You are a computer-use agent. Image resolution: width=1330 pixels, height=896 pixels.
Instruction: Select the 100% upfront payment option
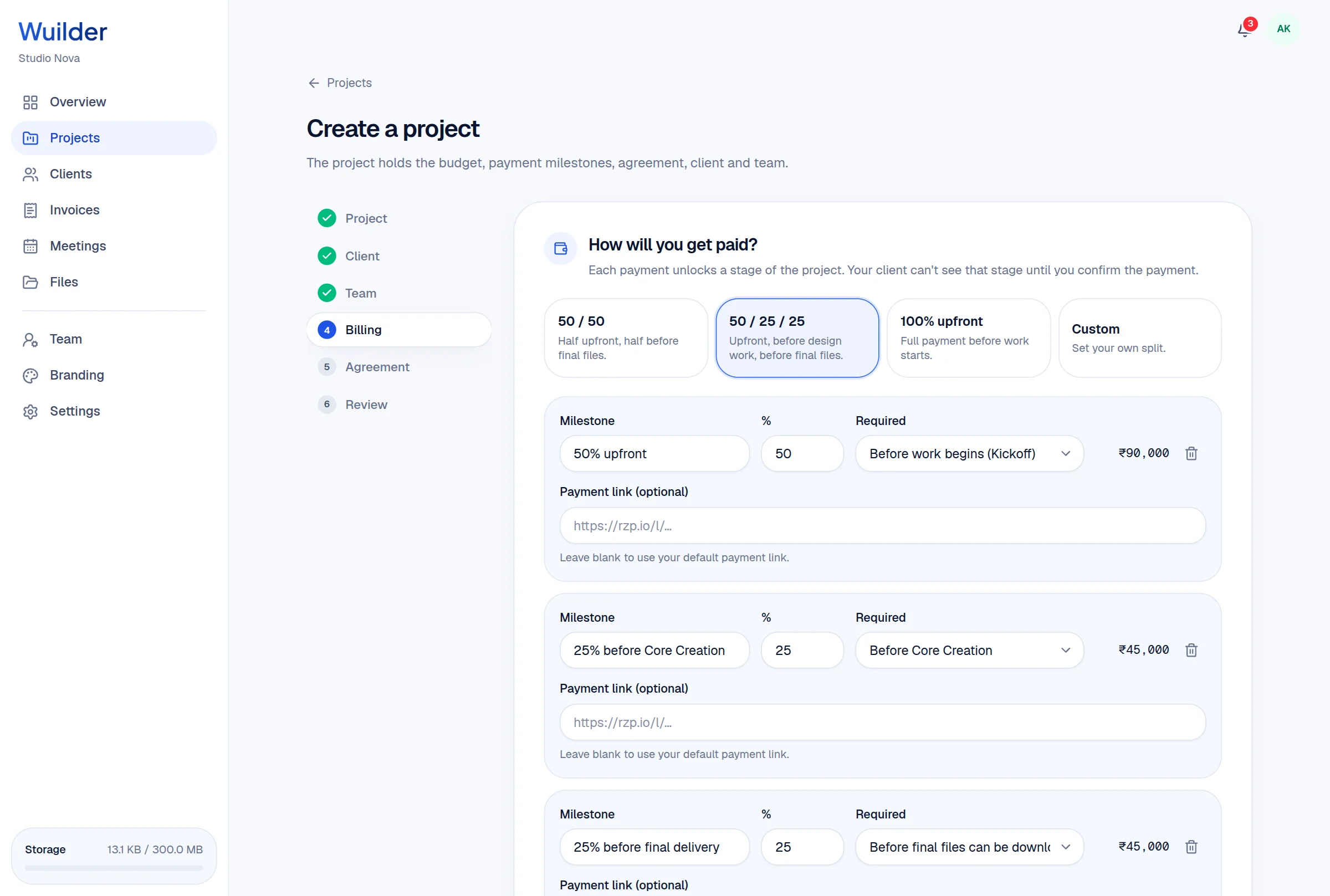point(968,338)
